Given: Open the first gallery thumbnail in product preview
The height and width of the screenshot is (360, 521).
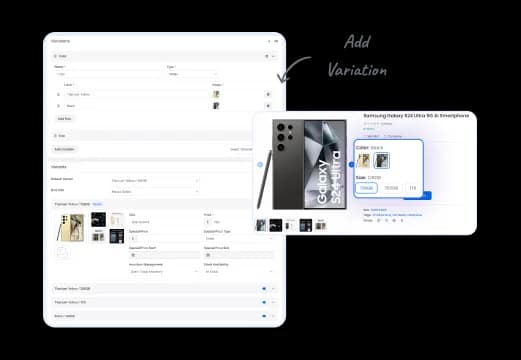Looking at the screenshot, I should click(x=261, y=225).
